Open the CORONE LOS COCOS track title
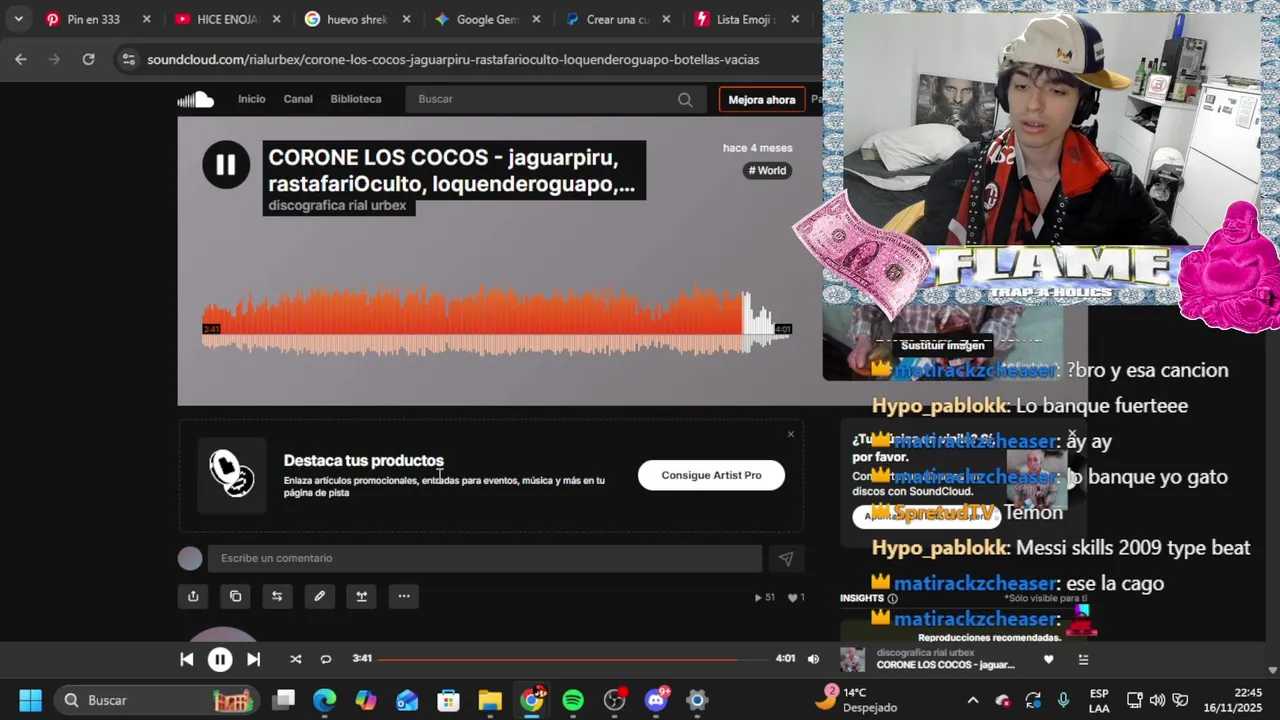This screenshot has width=1280, height=720. tap(454, 170)
